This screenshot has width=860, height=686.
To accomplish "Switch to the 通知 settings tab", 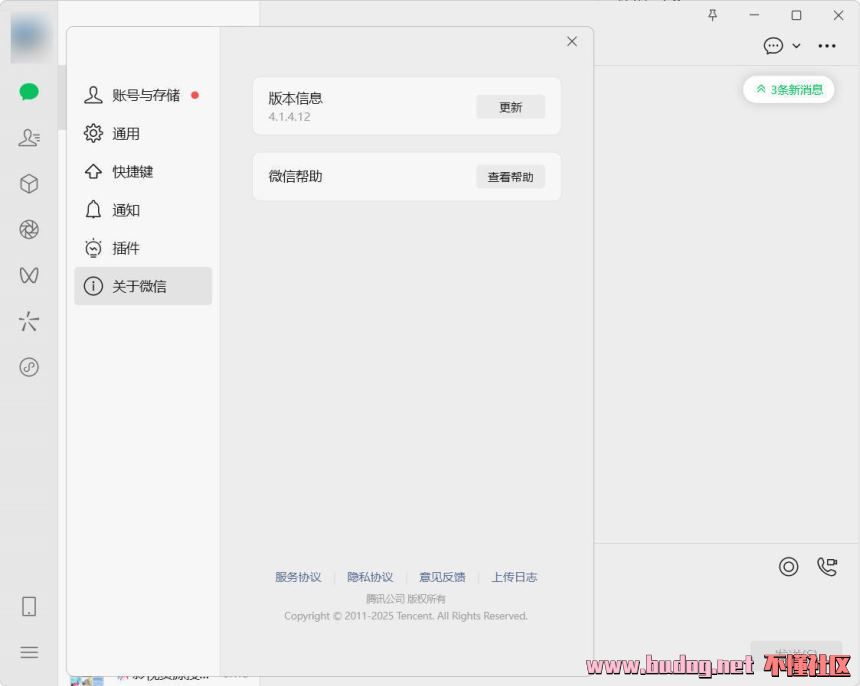I will [x=126, y=210].
